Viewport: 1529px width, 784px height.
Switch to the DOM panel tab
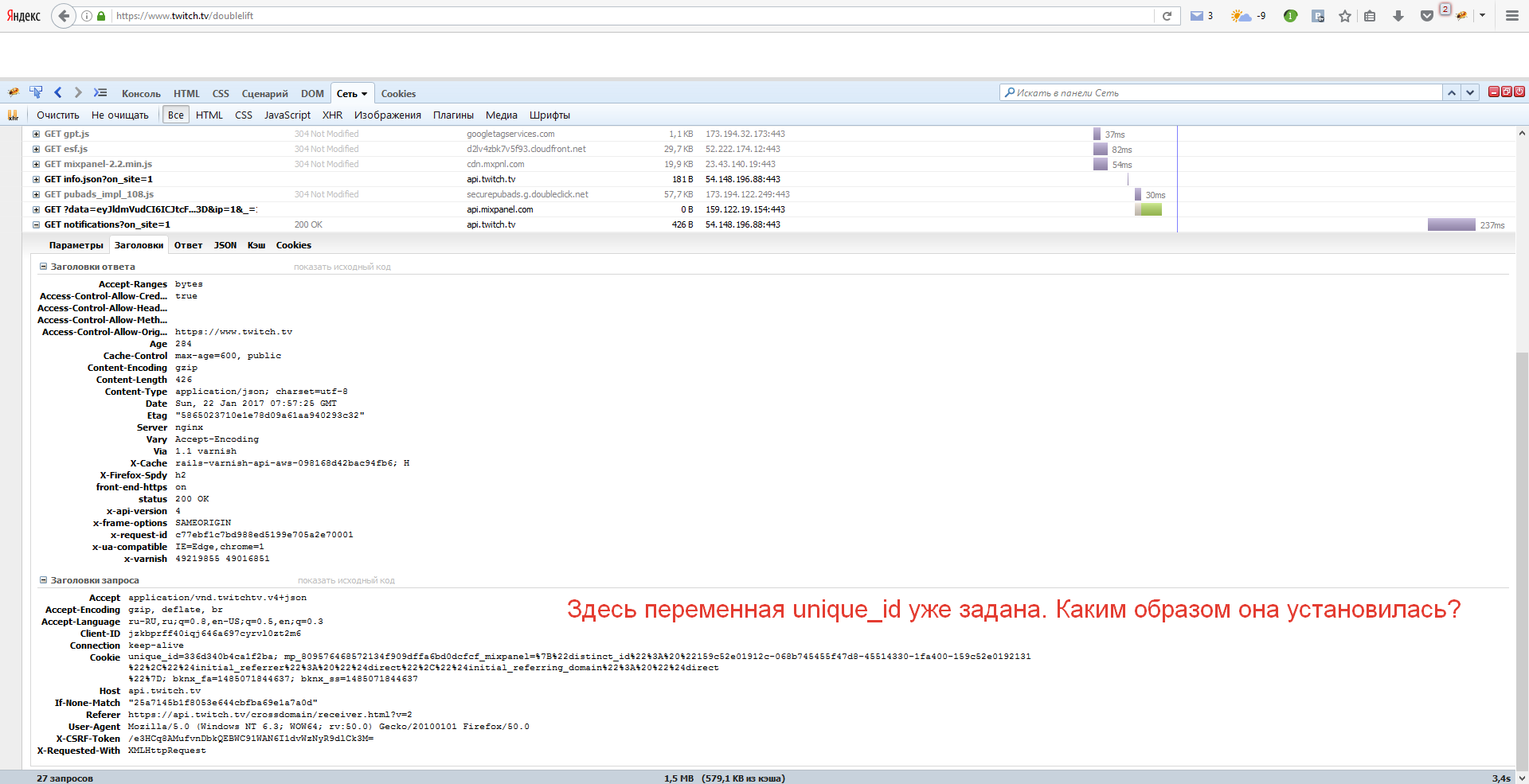pyautogui.click(x=312, y=94)
